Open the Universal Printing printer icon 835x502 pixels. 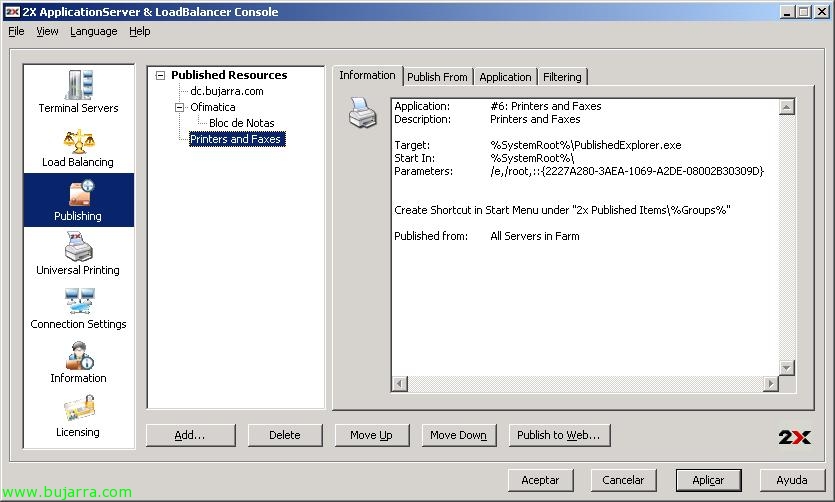tap(79, 246)
